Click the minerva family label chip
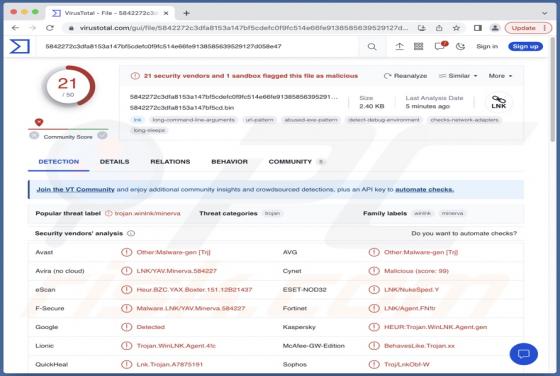Viewport: 560px width, 376px height. tap(452, 214)
